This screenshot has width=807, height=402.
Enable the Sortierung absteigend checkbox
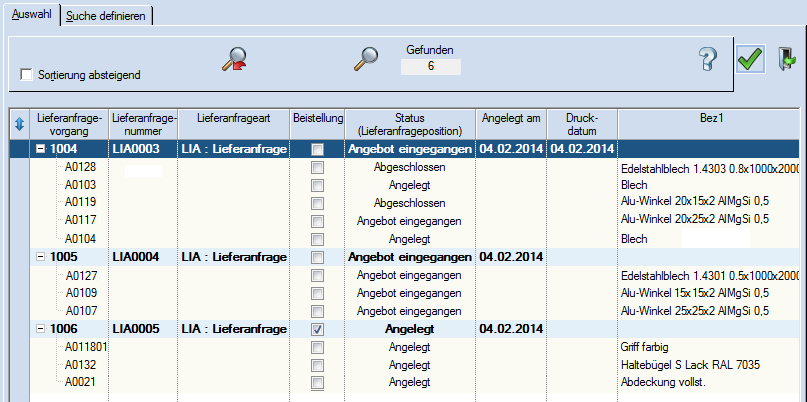click(x=27, y=75)
